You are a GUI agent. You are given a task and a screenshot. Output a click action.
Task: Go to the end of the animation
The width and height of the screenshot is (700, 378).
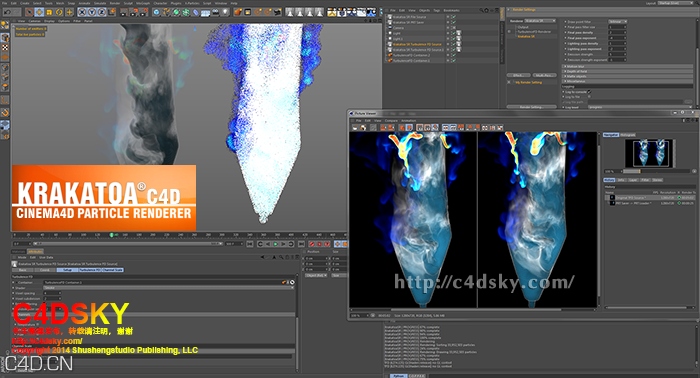coord(301,244)
